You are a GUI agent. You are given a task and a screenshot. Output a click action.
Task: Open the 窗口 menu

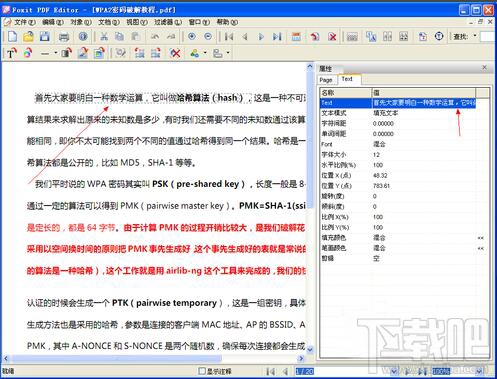pos(199,22)
